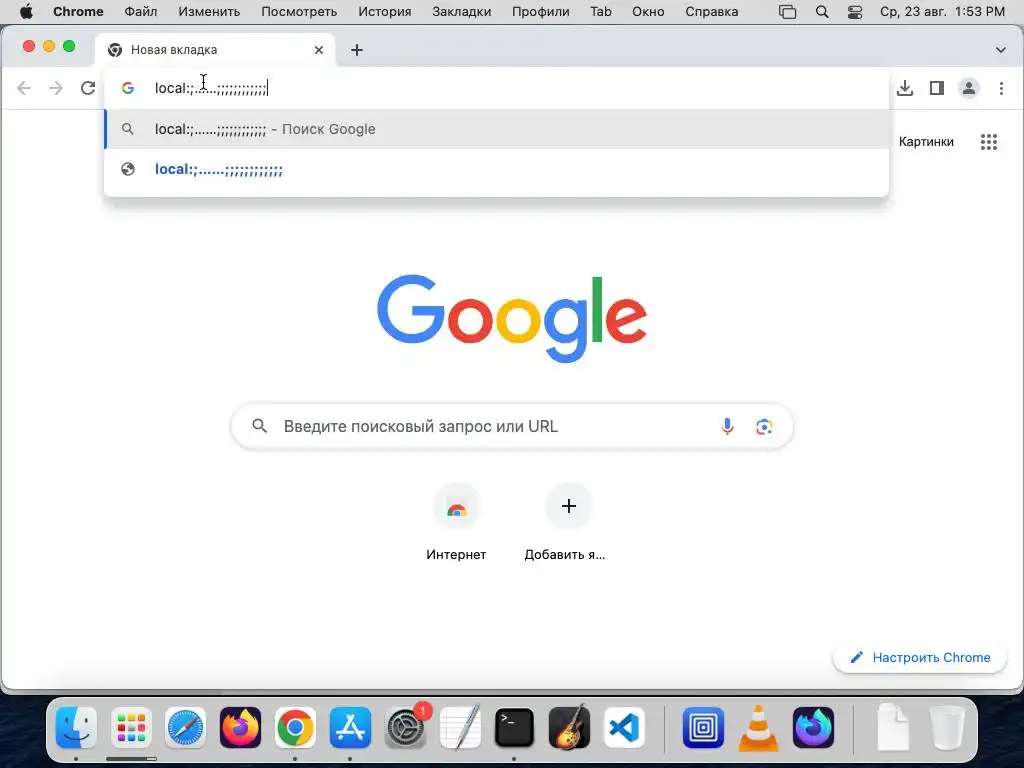Click the address bar text field

click(x=496, y=88)
